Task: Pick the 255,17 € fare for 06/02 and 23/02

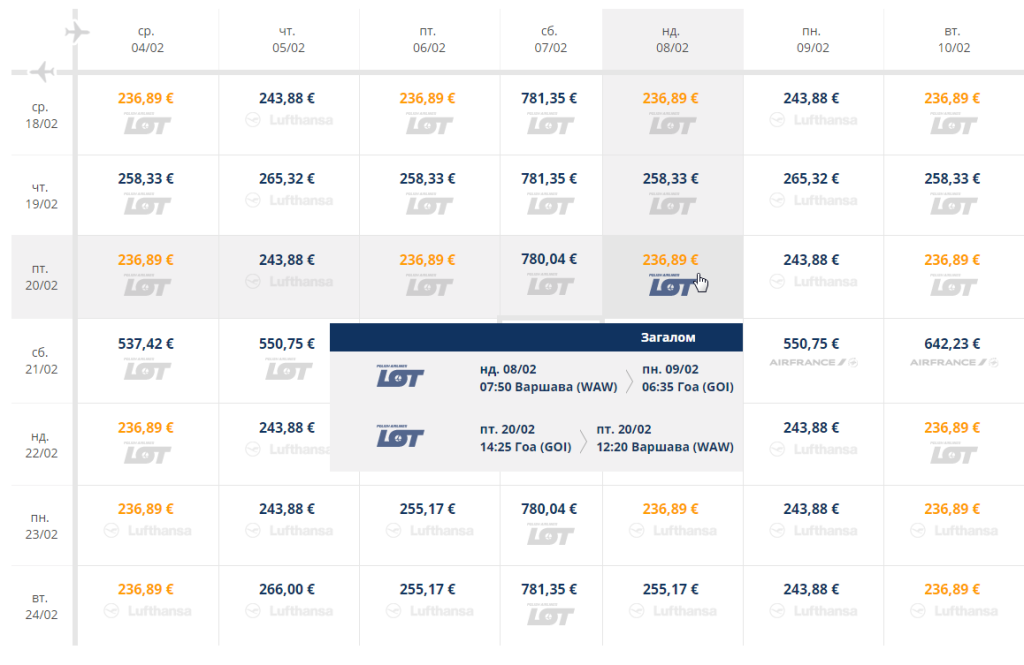Action: pyautogui.click(x=428, y=509)
